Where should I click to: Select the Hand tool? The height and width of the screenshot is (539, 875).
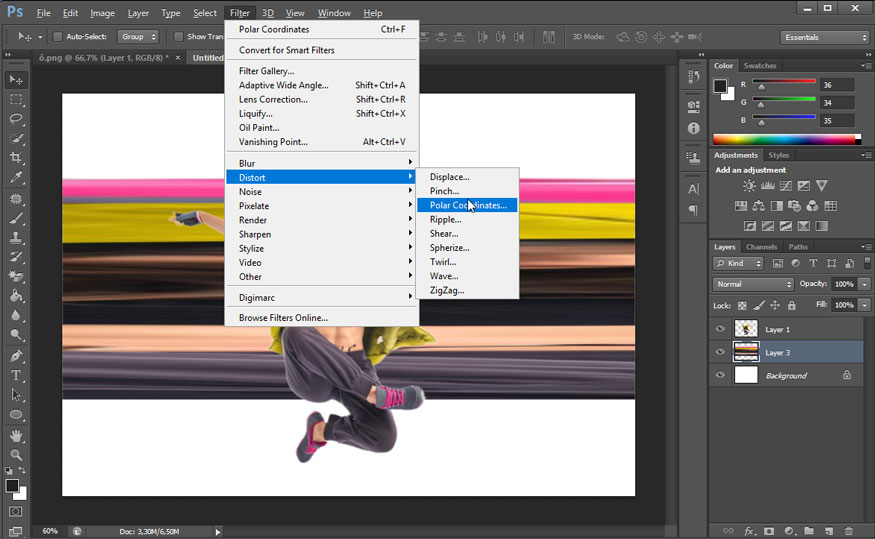[16, 435]
